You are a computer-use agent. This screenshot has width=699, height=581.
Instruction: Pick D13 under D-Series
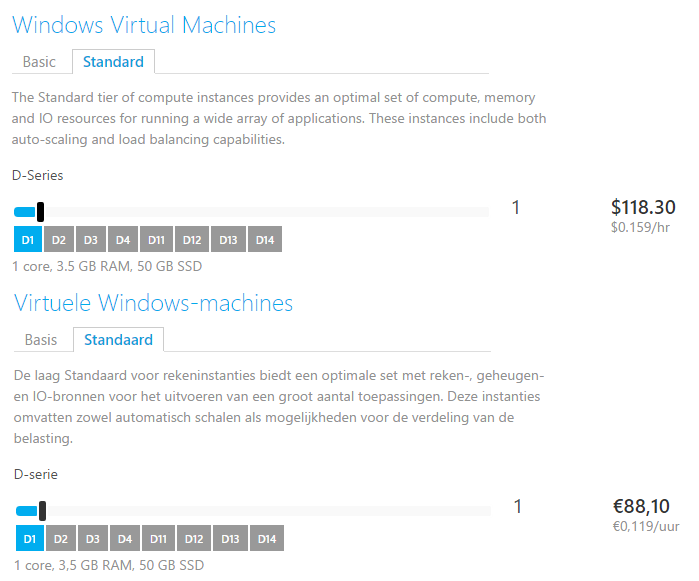[228, 240]
